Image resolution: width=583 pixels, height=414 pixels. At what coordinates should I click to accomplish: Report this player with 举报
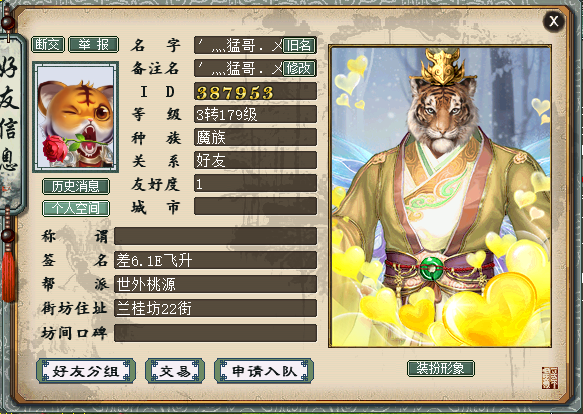tap(94, 45)
